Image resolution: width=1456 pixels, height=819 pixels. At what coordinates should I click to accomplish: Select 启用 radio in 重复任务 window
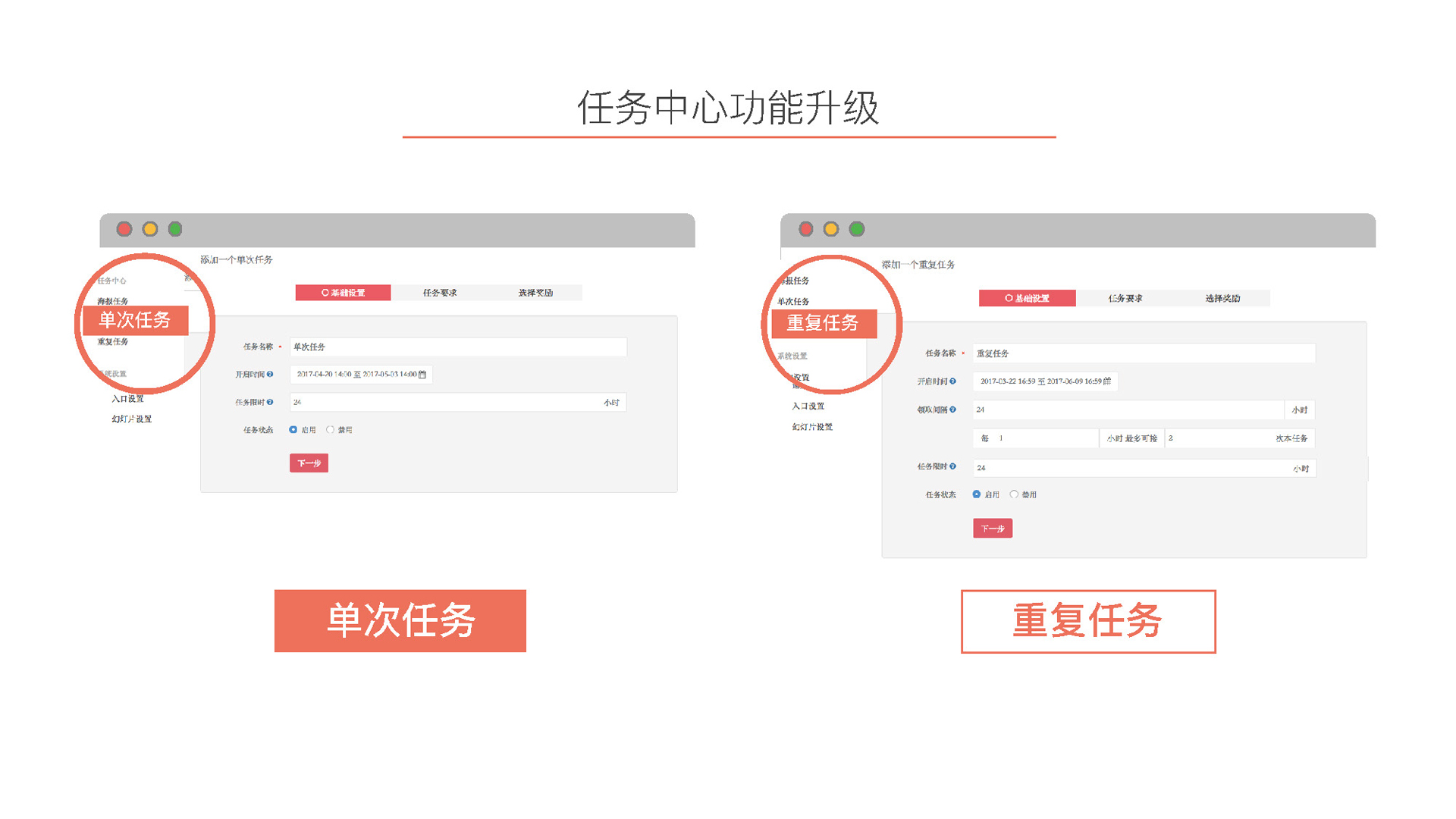(x=977, y=494)
